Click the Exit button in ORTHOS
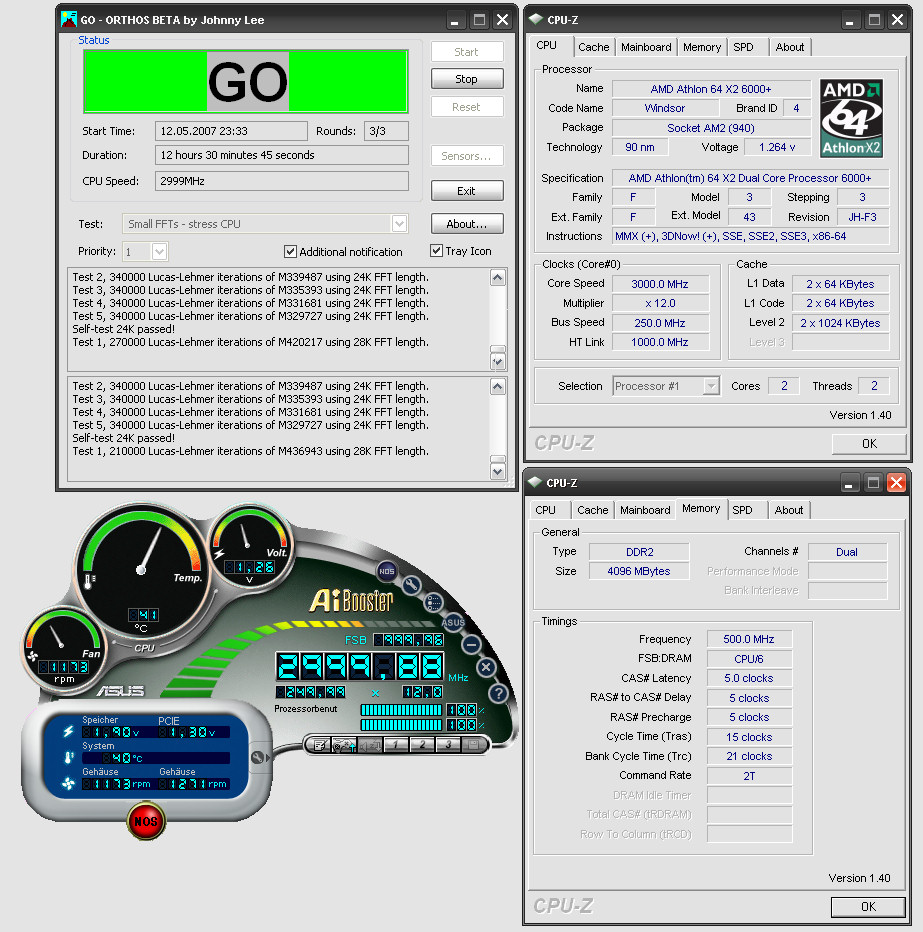 (x=467, y=191)
